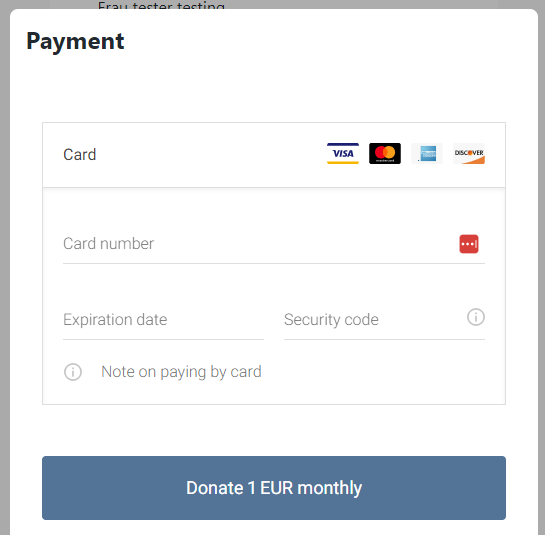Click the underline beneath the Card number field
This screenshot has width=545, height=535.
[274, 264]
